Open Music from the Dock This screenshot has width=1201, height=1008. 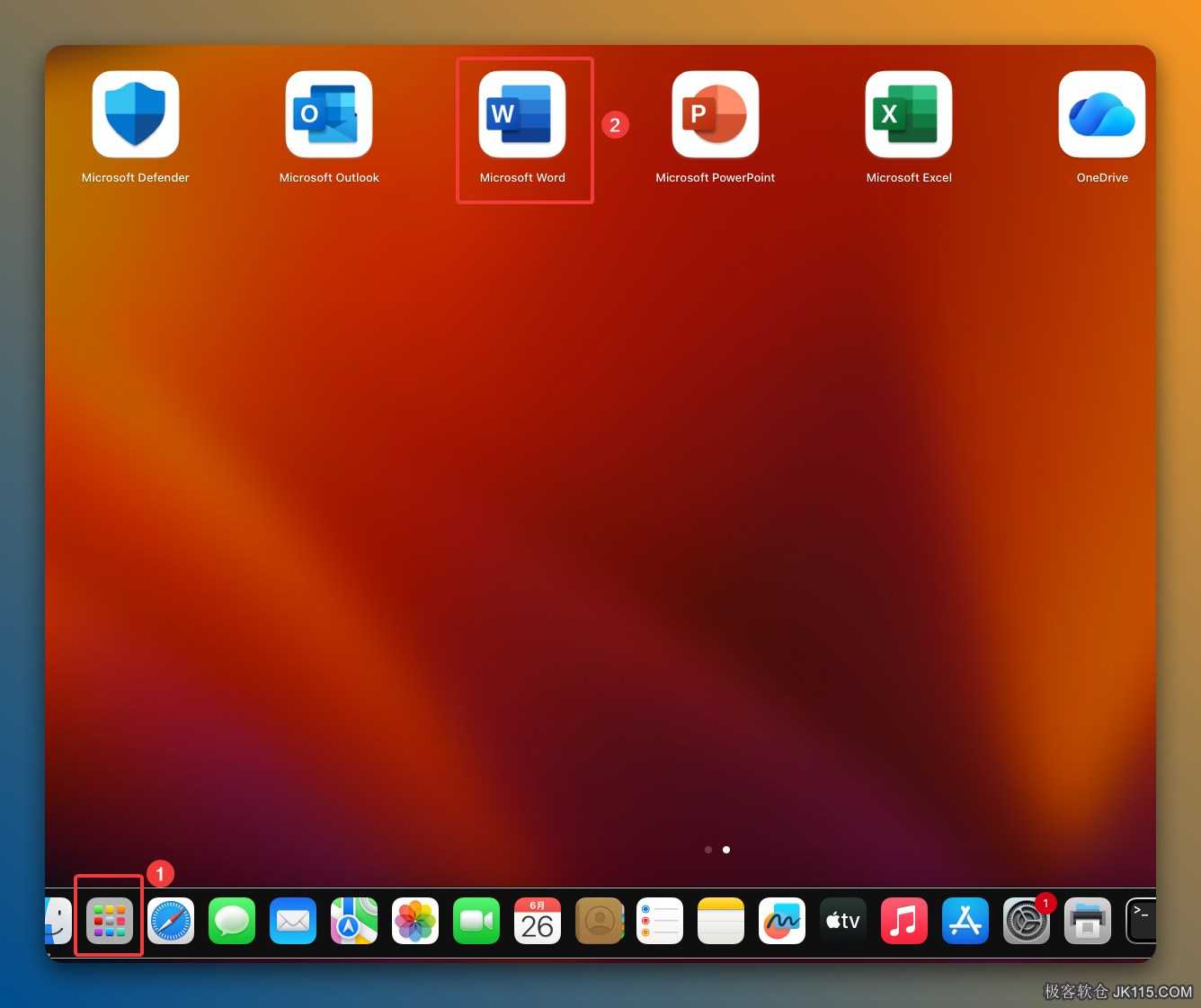click(x=904, y=921)
